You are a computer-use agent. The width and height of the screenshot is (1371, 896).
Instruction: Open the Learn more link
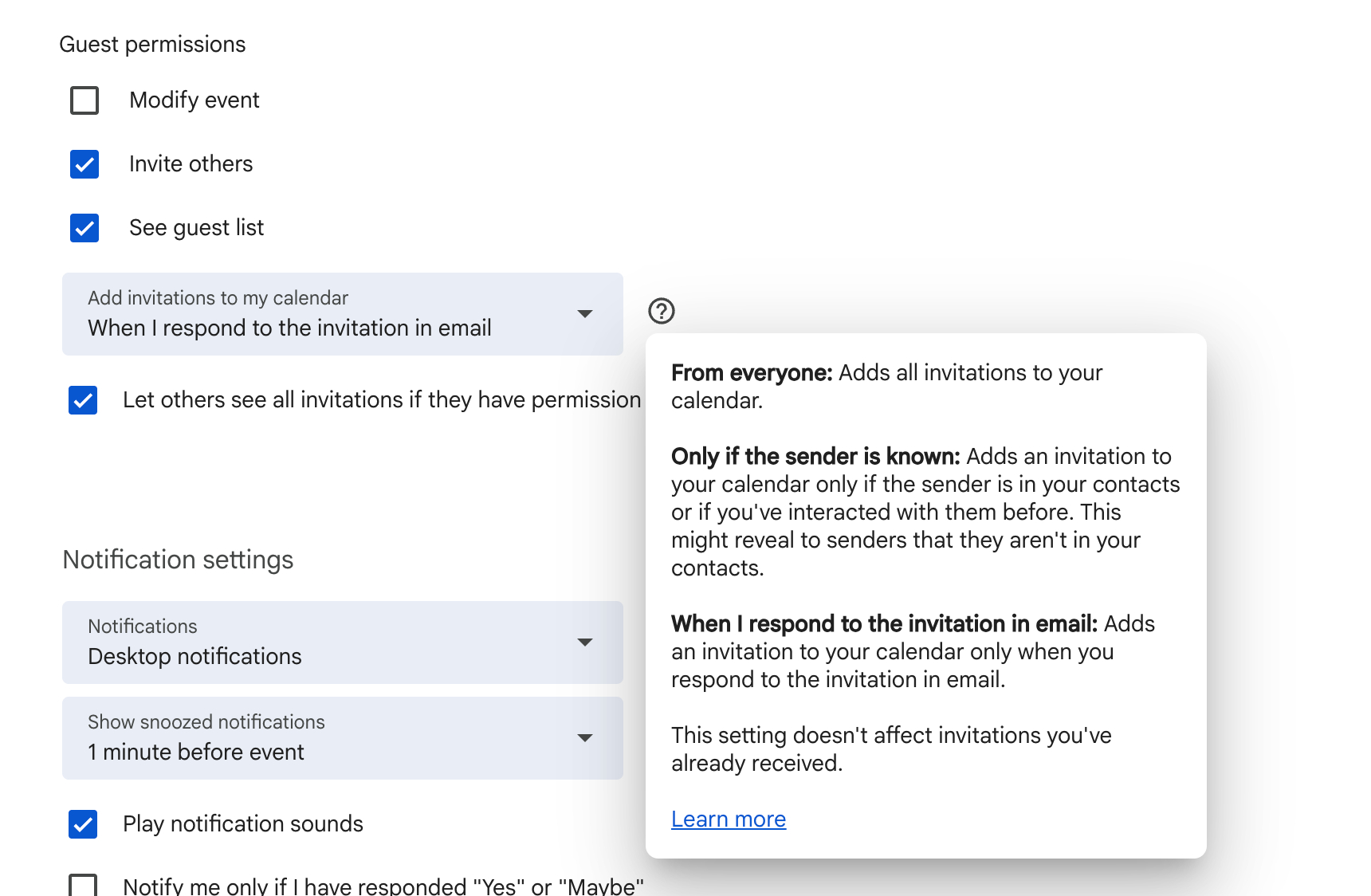(729, 819)
